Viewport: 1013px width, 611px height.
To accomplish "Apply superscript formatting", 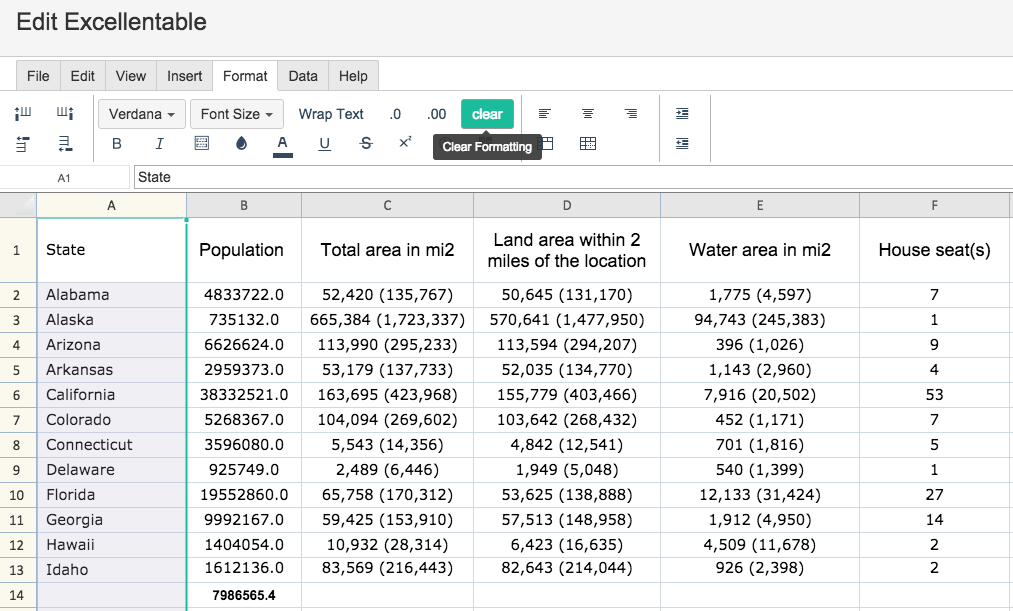I will 405,143.
